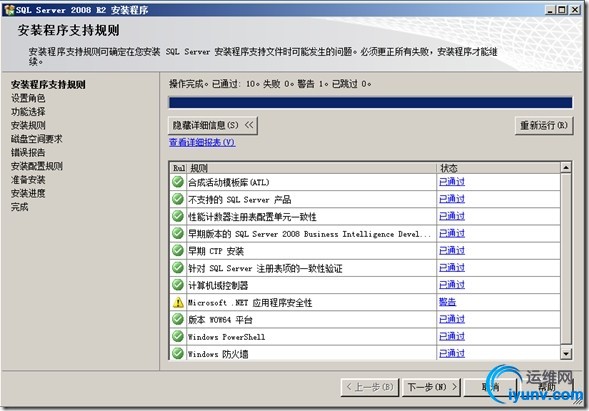Select 安装配置规则 step in sidebar
The height and width of the screenshot is (411, 589).
pos(36,166)
